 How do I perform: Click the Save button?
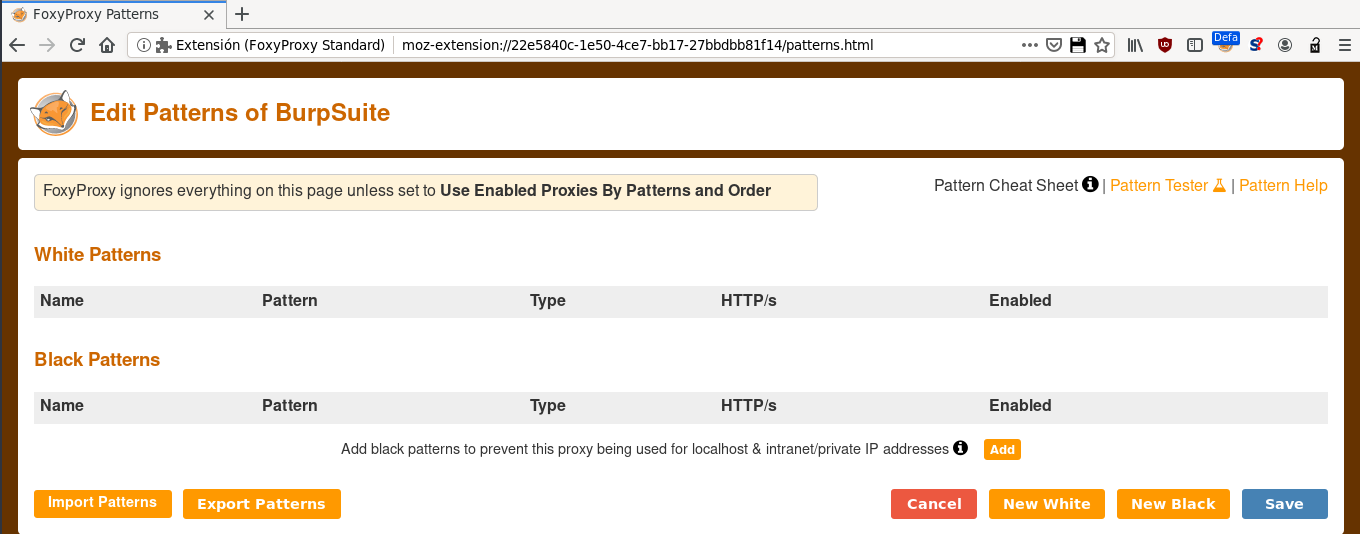coord(1285,504)
